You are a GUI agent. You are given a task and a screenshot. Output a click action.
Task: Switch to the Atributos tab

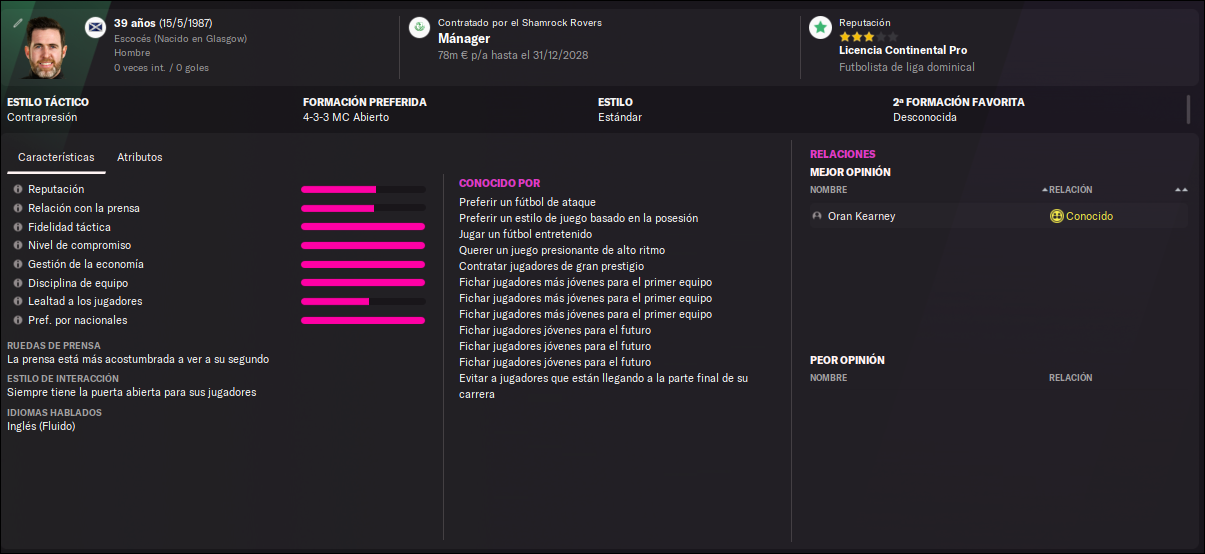tap(139, 157)
